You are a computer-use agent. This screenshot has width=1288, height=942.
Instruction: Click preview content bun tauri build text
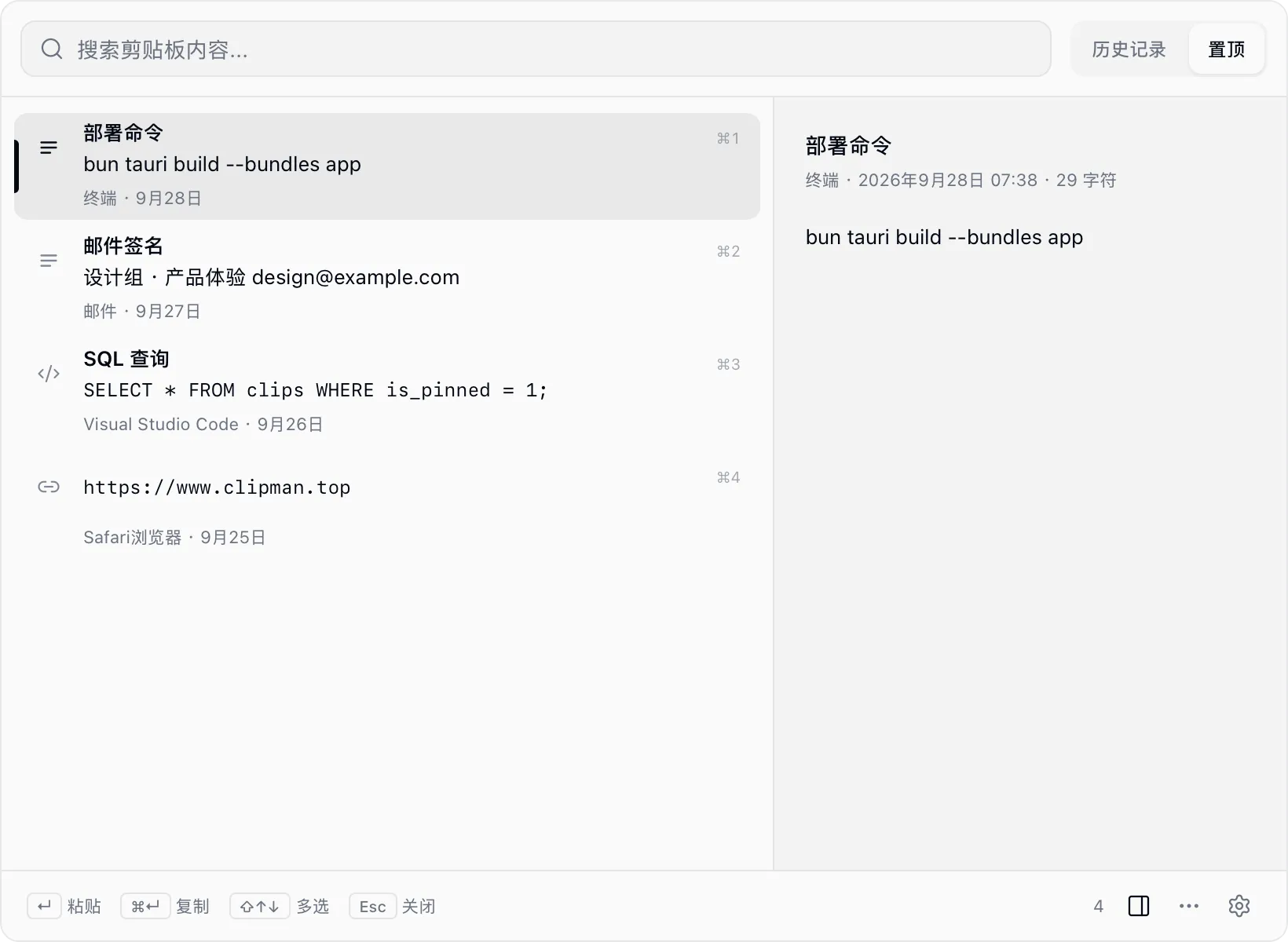tap(944, 237)
